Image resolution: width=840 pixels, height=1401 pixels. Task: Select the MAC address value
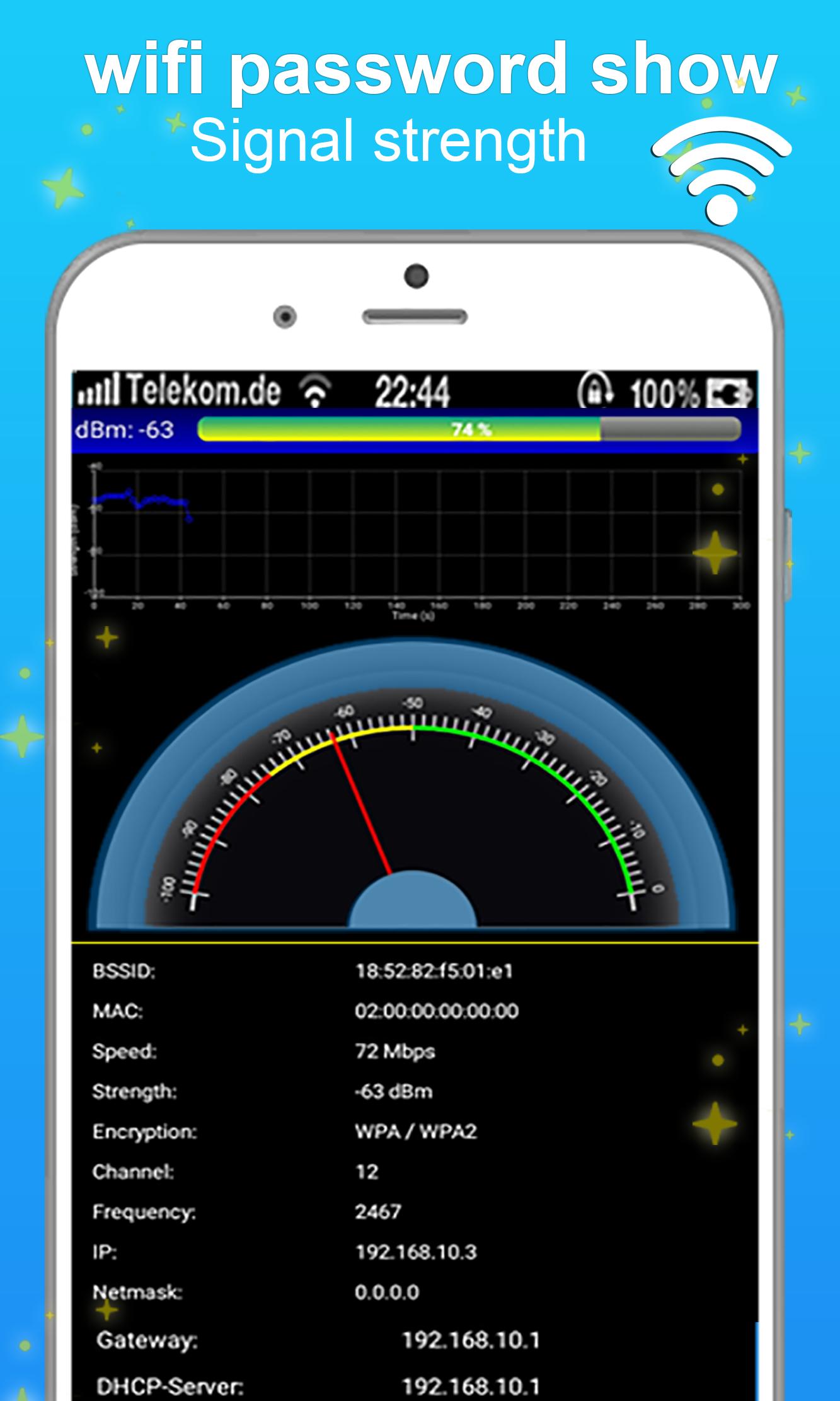tap(436, 1011)
